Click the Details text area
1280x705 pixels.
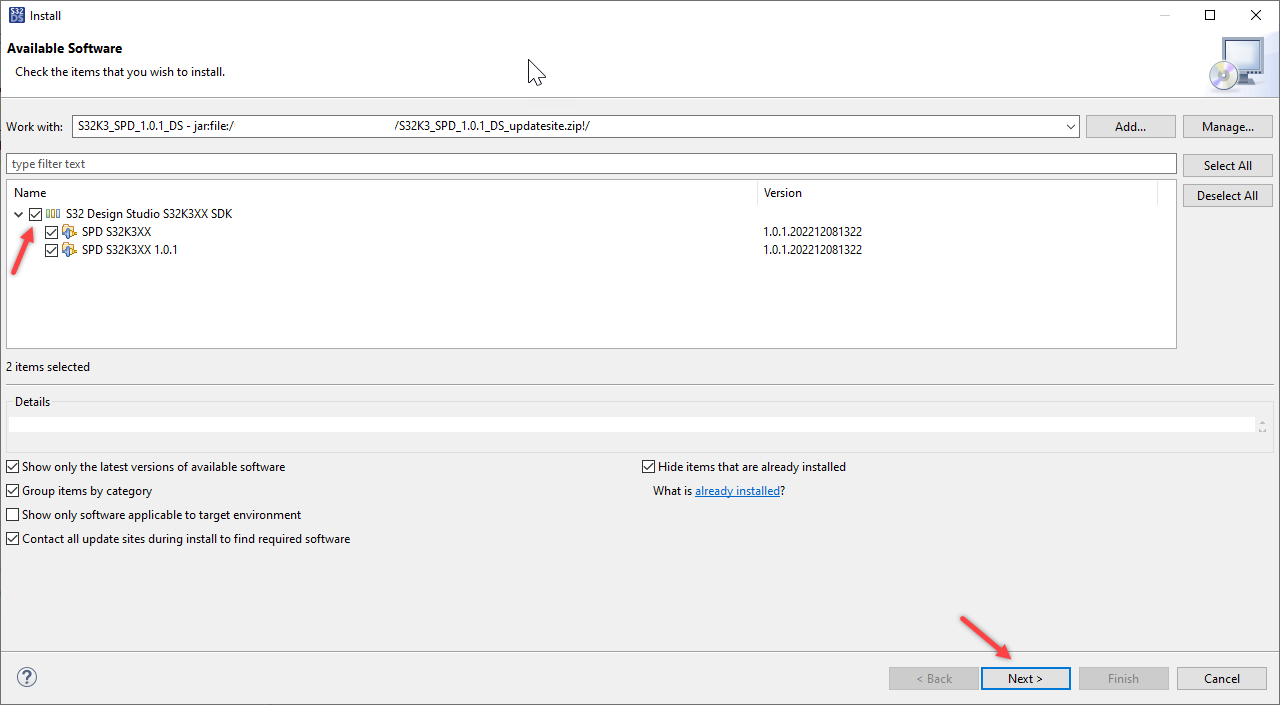(631, 424)
